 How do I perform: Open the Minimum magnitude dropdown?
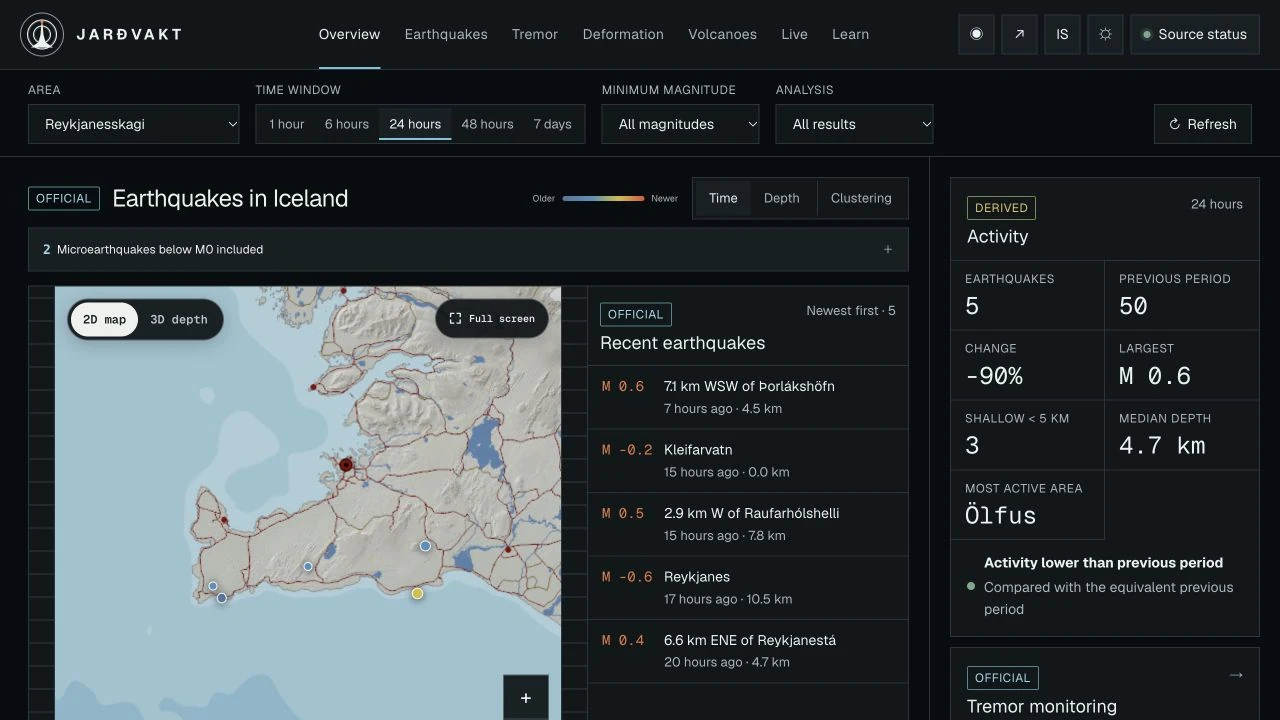click(681, 124)
